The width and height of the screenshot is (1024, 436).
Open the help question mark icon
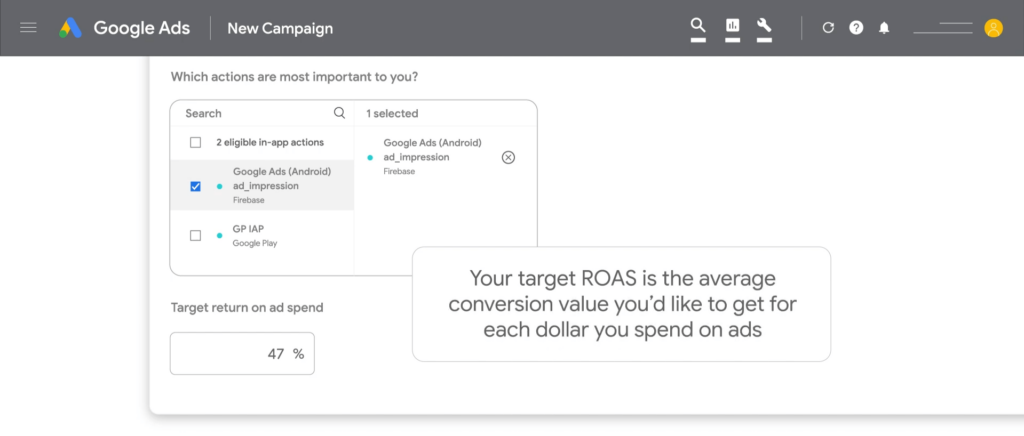pyautogui.click(x=856, y=28)
